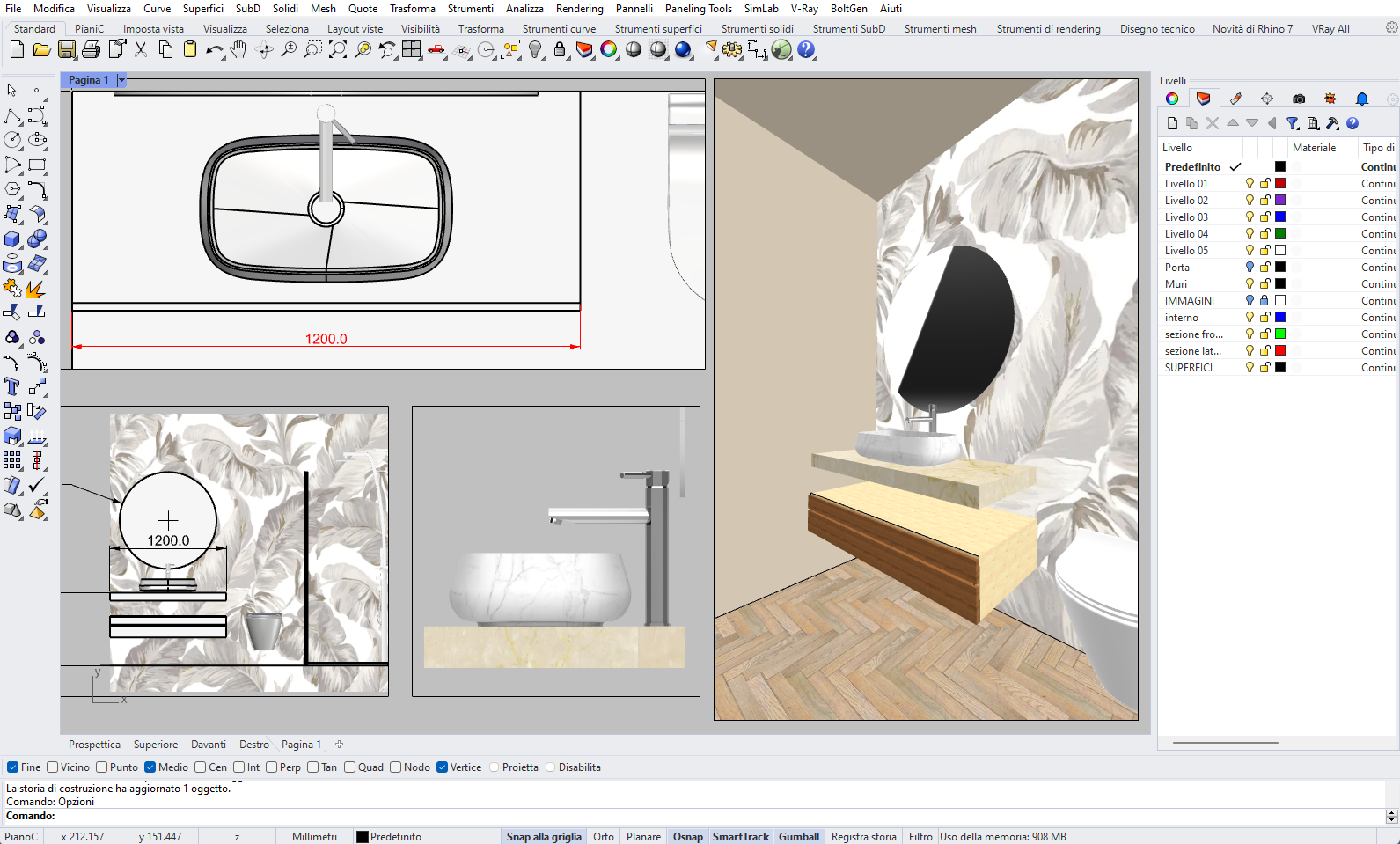Click the New layer icon in Livelli panel
The height and width of the screenshot is (844, 1400).
point(1172,123)
